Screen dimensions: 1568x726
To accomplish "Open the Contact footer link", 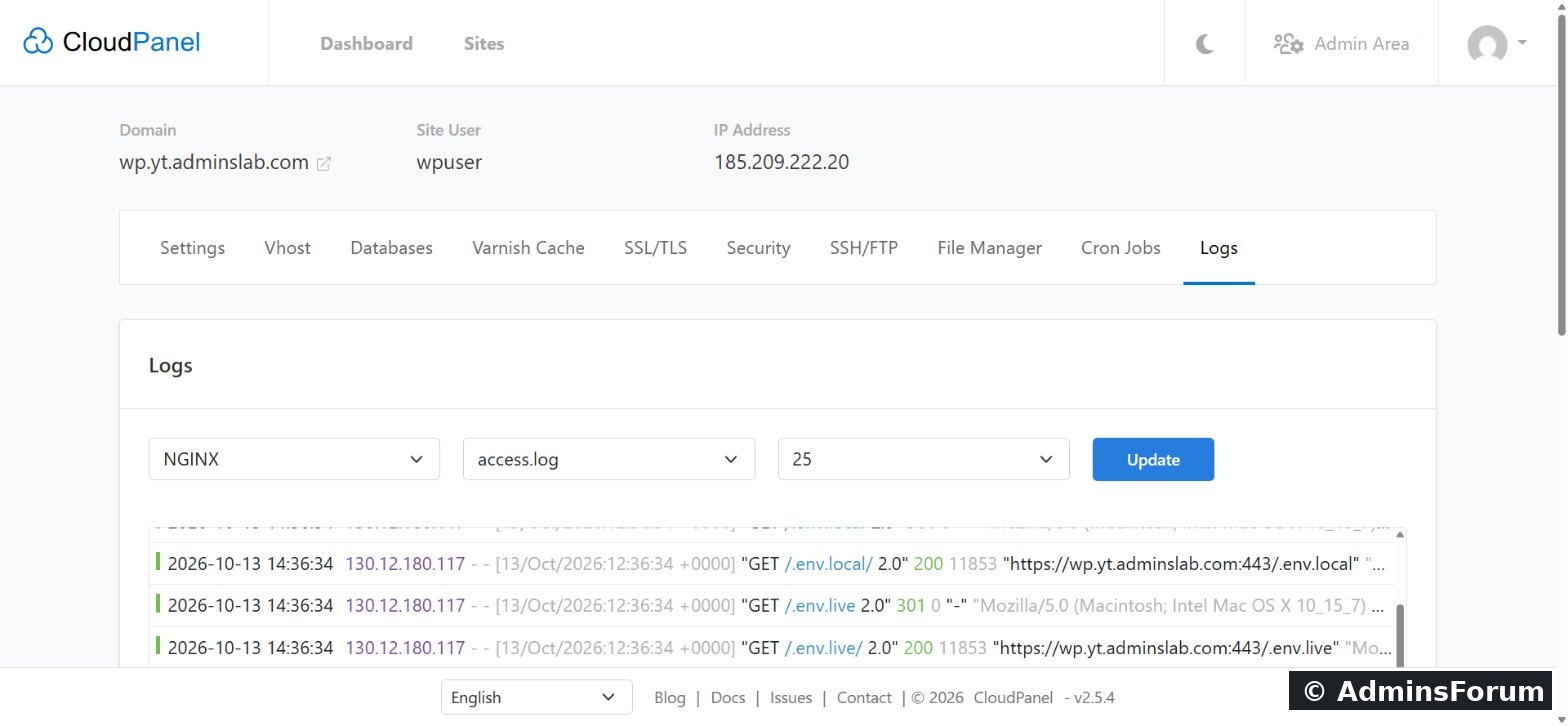I will click(x=864, y=698).
